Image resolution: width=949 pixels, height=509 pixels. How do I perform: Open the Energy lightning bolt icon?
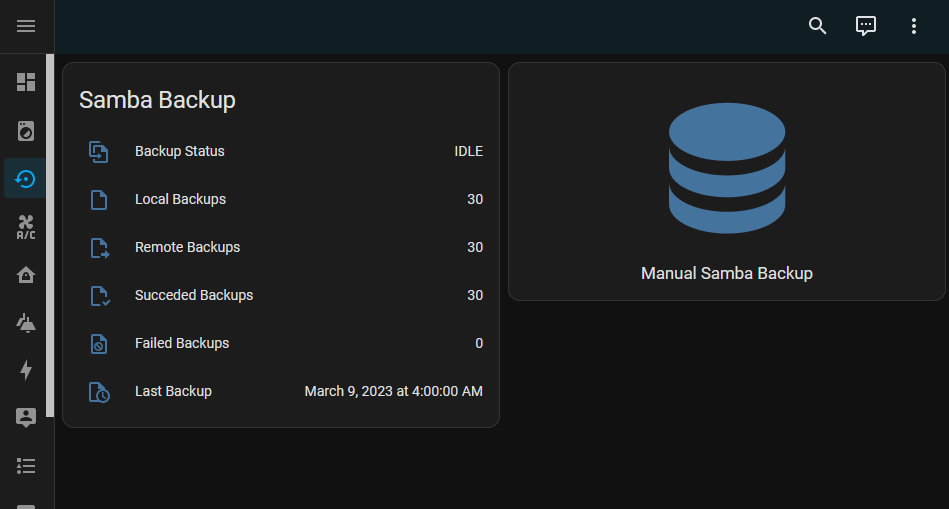(26, 370)
